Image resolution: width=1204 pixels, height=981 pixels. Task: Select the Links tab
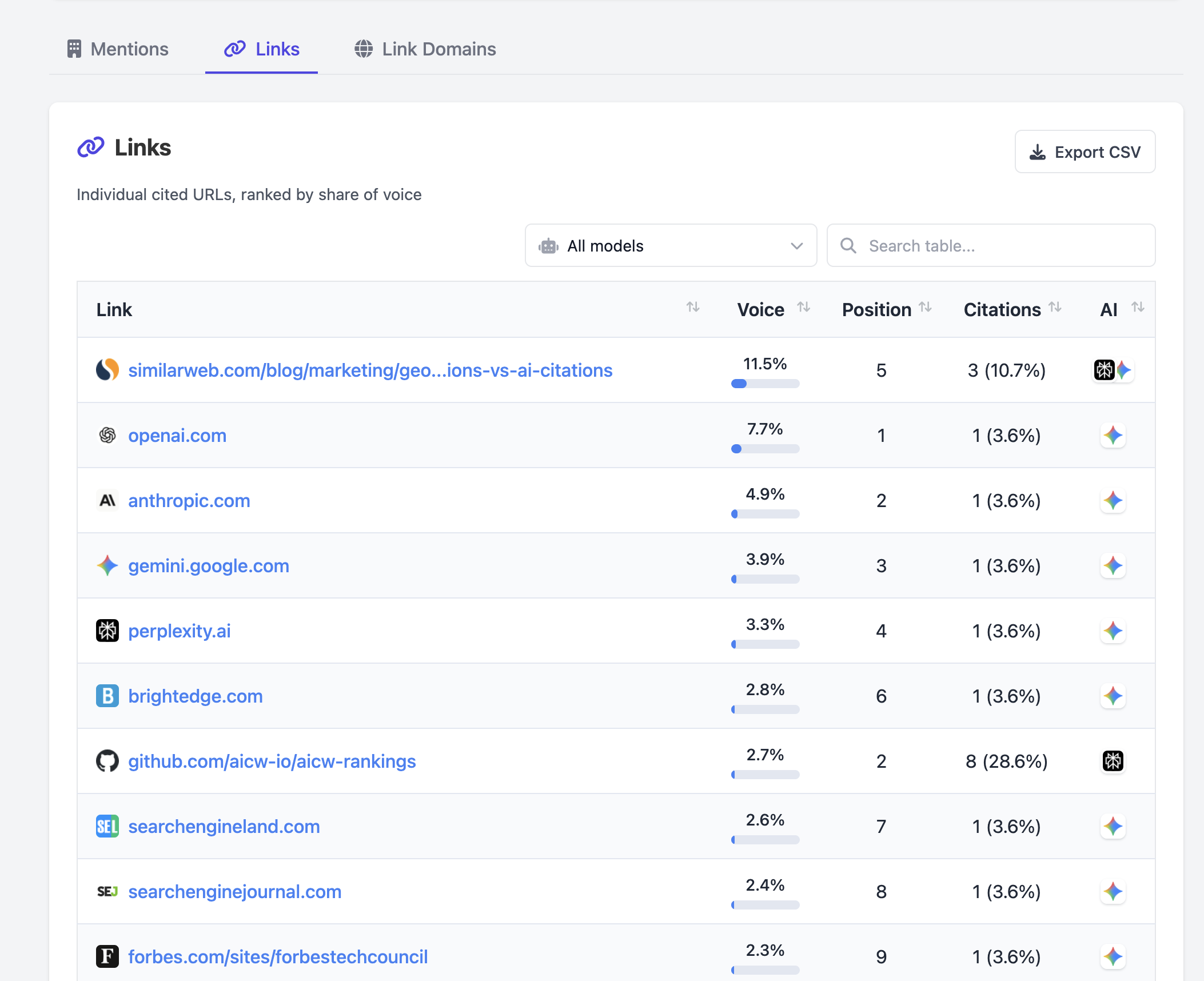pos(261,49)
